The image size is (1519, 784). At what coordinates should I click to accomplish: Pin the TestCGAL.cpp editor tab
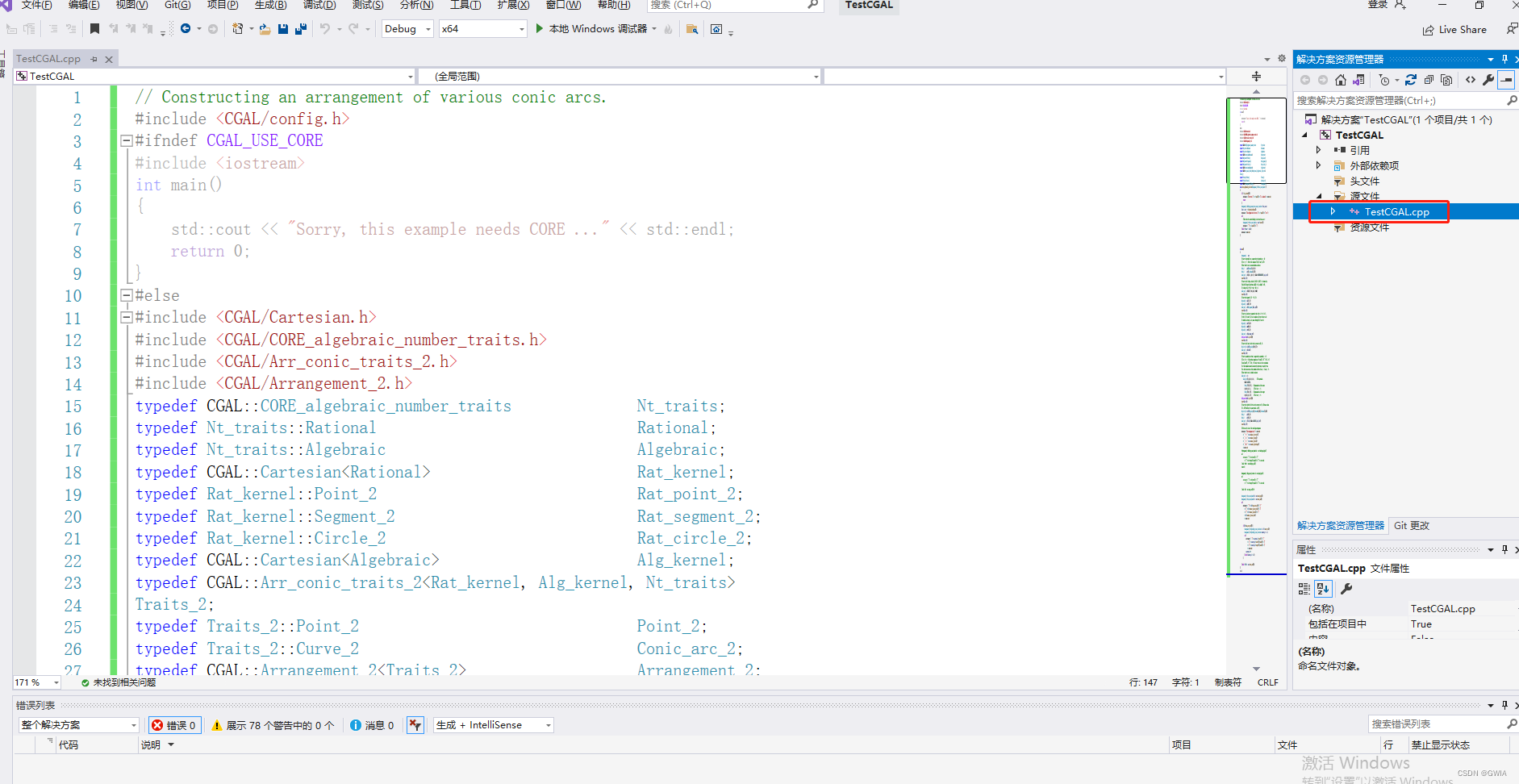(x=94, y=59)
